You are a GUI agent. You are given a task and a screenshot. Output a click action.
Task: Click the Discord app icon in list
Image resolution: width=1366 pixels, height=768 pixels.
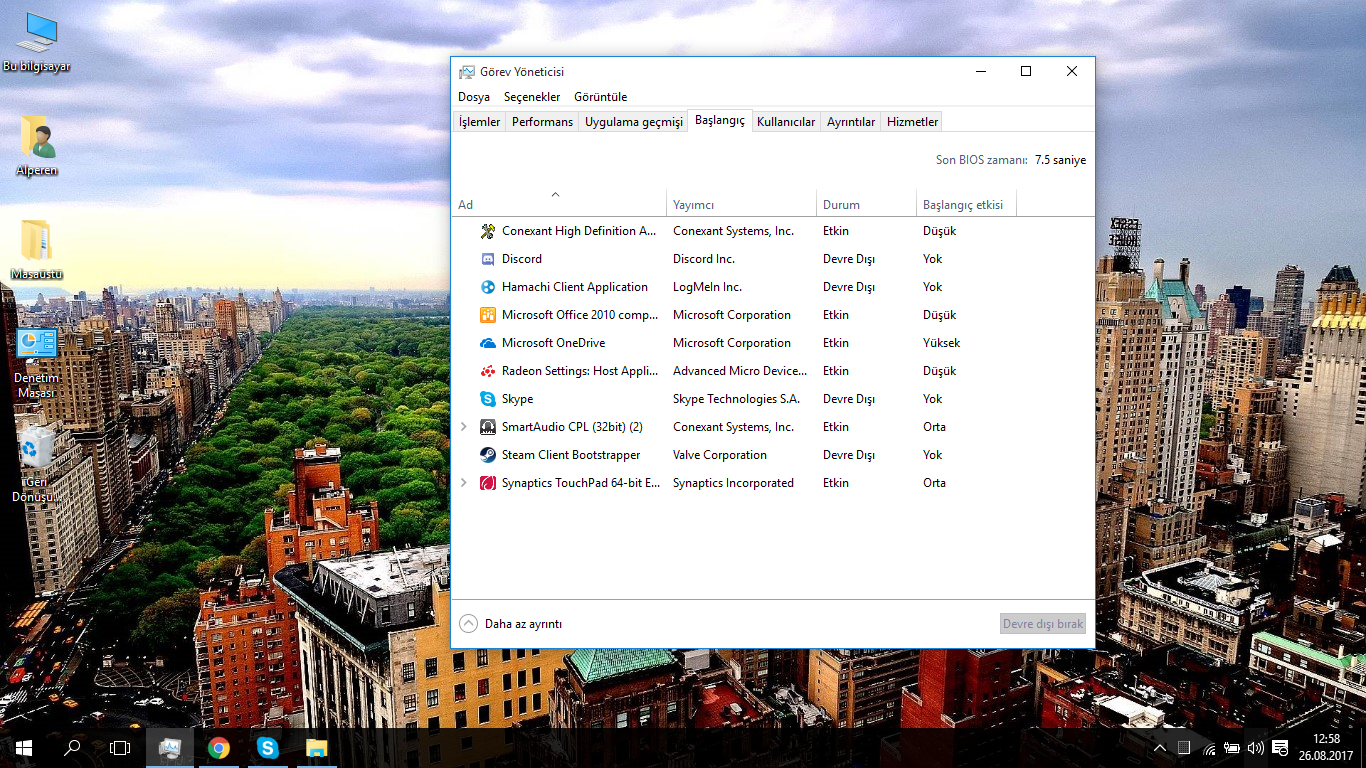coord(488,259)
